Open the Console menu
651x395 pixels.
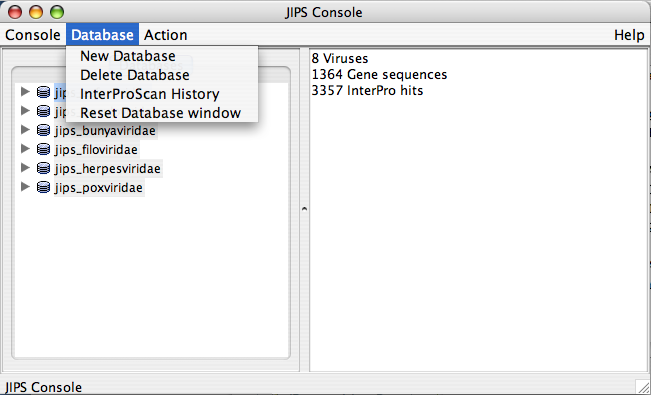pyautogui.click(x=33, y=35)
